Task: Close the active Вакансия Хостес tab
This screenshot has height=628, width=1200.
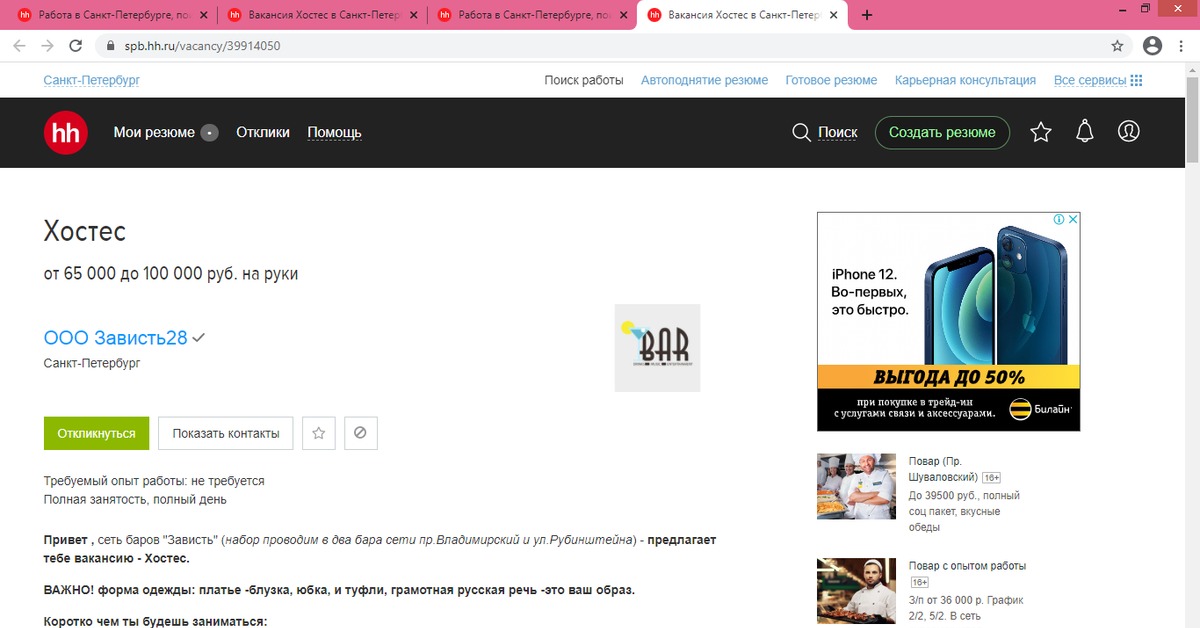Action: coord(832,15)
